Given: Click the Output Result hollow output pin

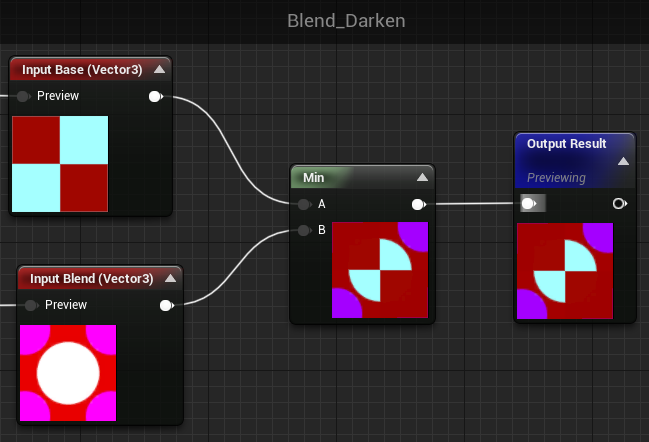Looking at the screenshot, I should pyautogui.click(x=619, y=203).
